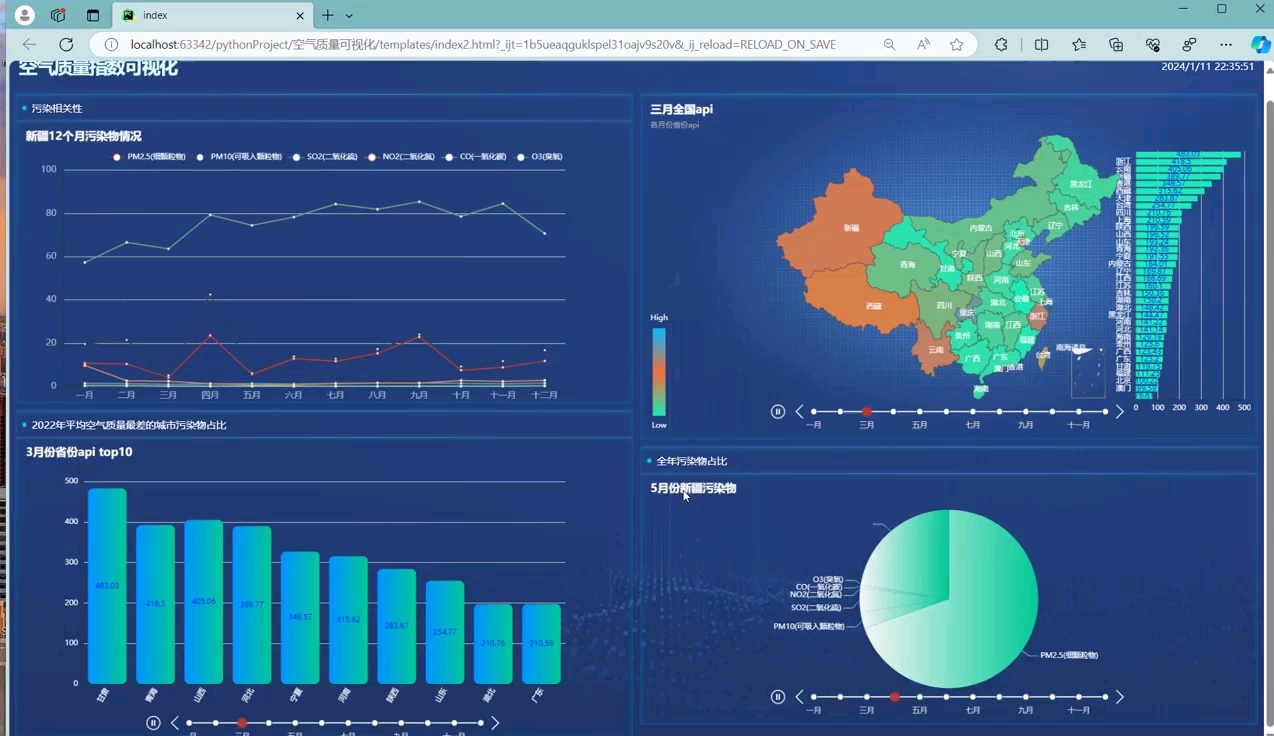Open browser extensions puzzle icon

tap(1001, 44)
